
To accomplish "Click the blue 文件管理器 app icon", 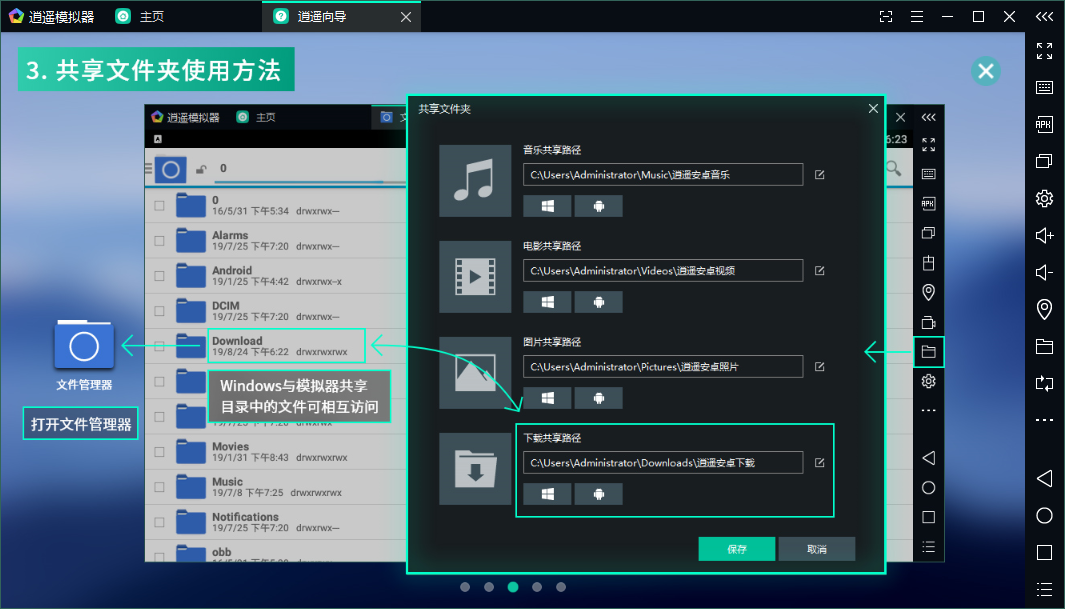I will (84, 346).
